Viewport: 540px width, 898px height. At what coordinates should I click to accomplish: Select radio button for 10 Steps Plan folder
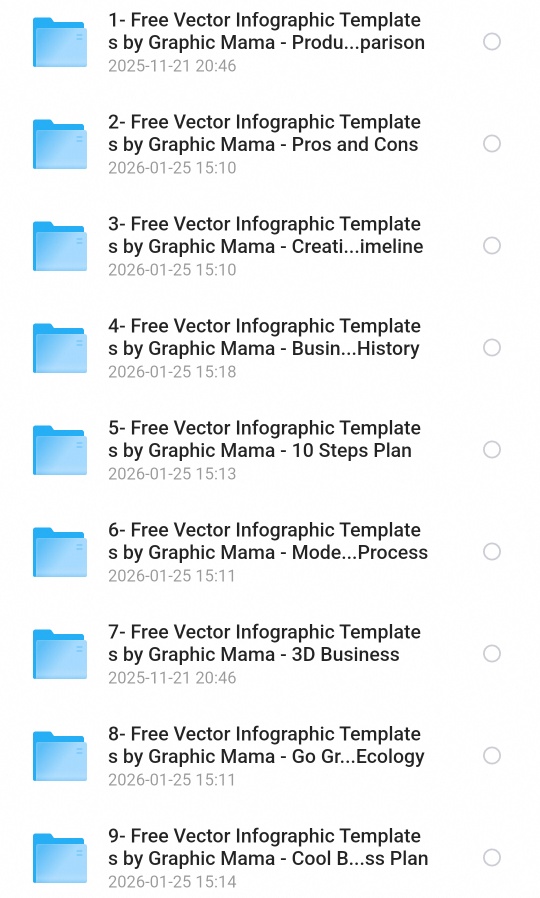(492, 450)
